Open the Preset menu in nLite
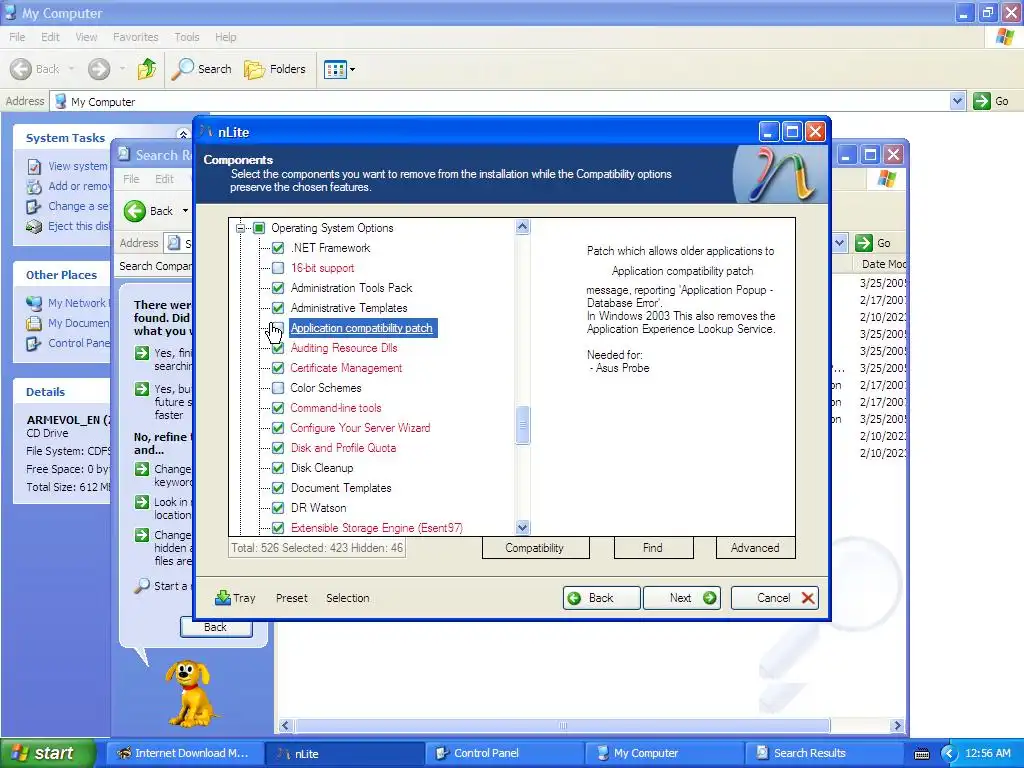This screenshot has width=1024, height=768. [x=291, y=598]
